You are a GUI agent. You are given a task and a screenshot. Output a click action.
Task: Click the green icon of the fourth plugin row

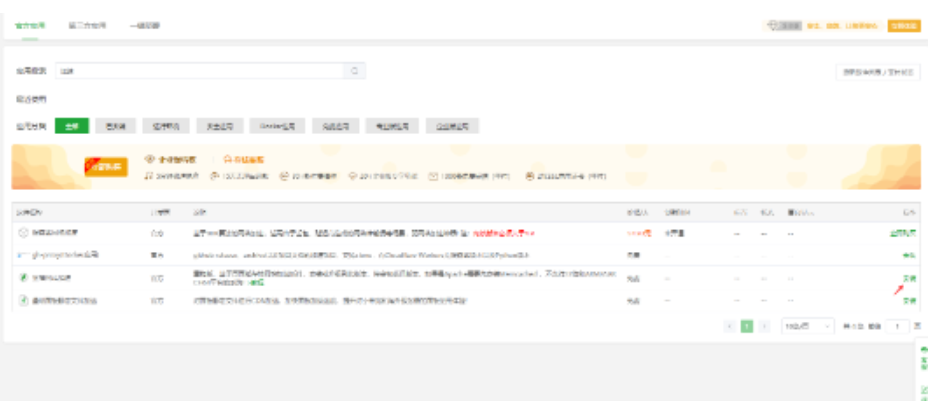coord(23,299)
